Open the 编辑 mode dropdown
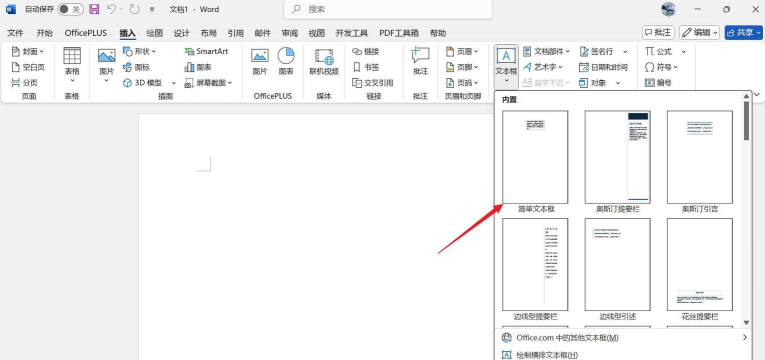This screenshot has width=765, height=360. 700,33
